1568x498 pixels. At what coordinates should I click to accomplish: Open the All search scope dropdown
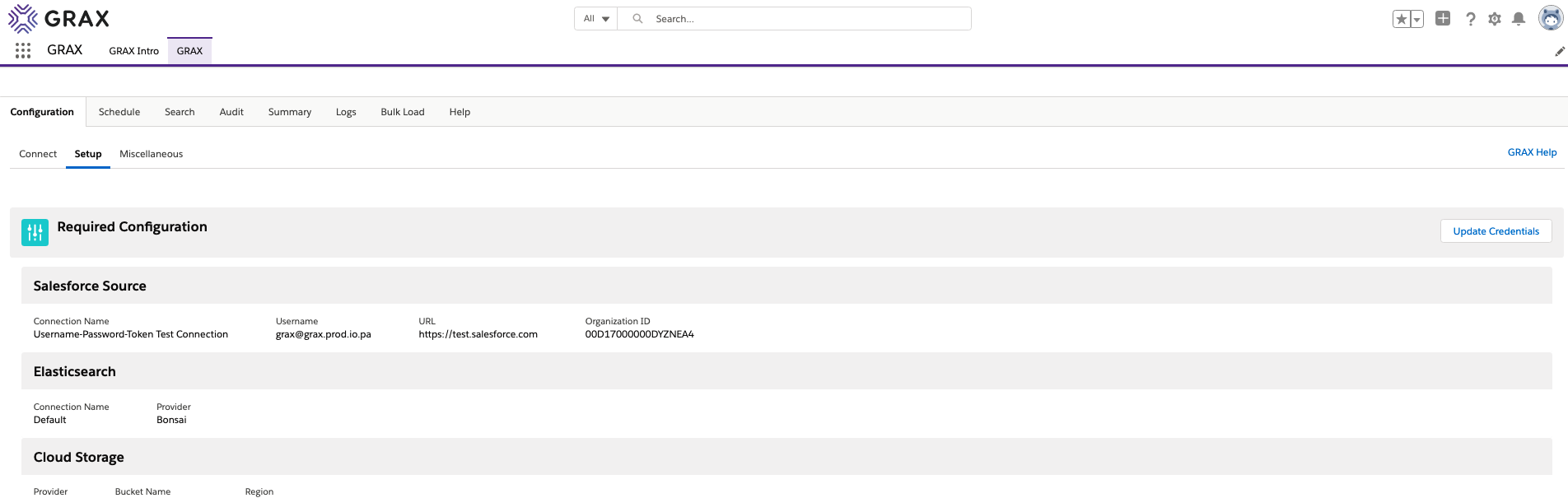point(596,19)
